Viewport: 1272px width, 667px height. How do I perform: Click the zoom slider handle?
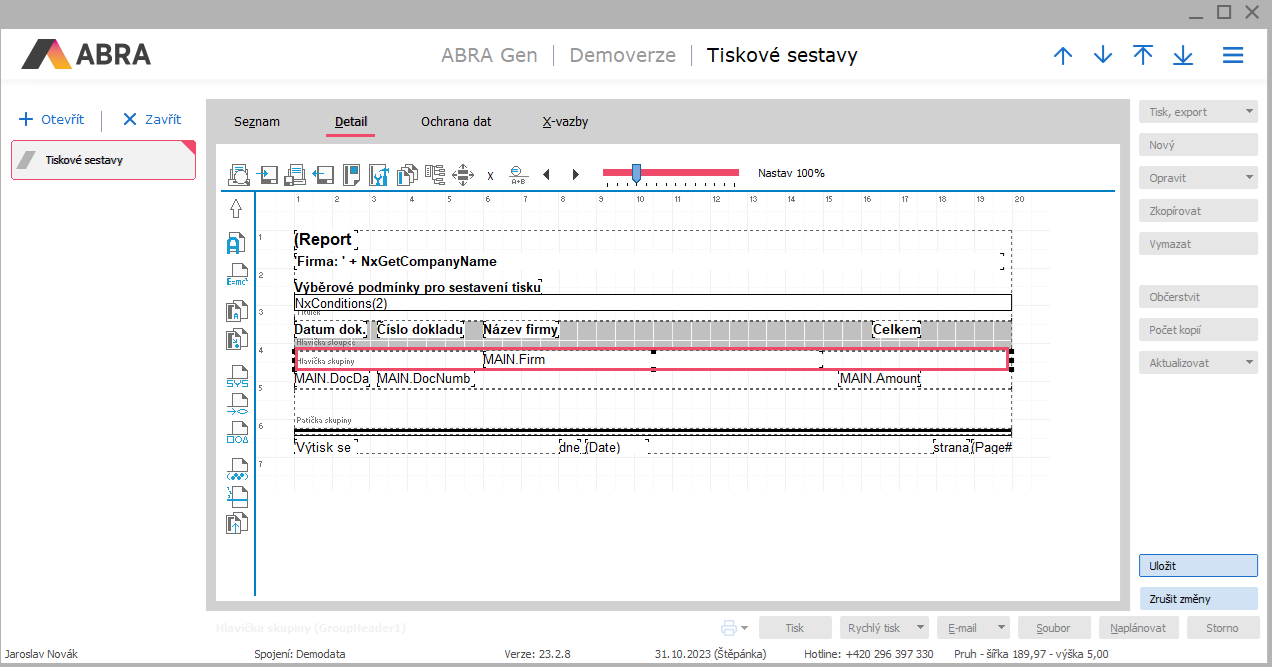pyautogui.click(x=636, y=174)
